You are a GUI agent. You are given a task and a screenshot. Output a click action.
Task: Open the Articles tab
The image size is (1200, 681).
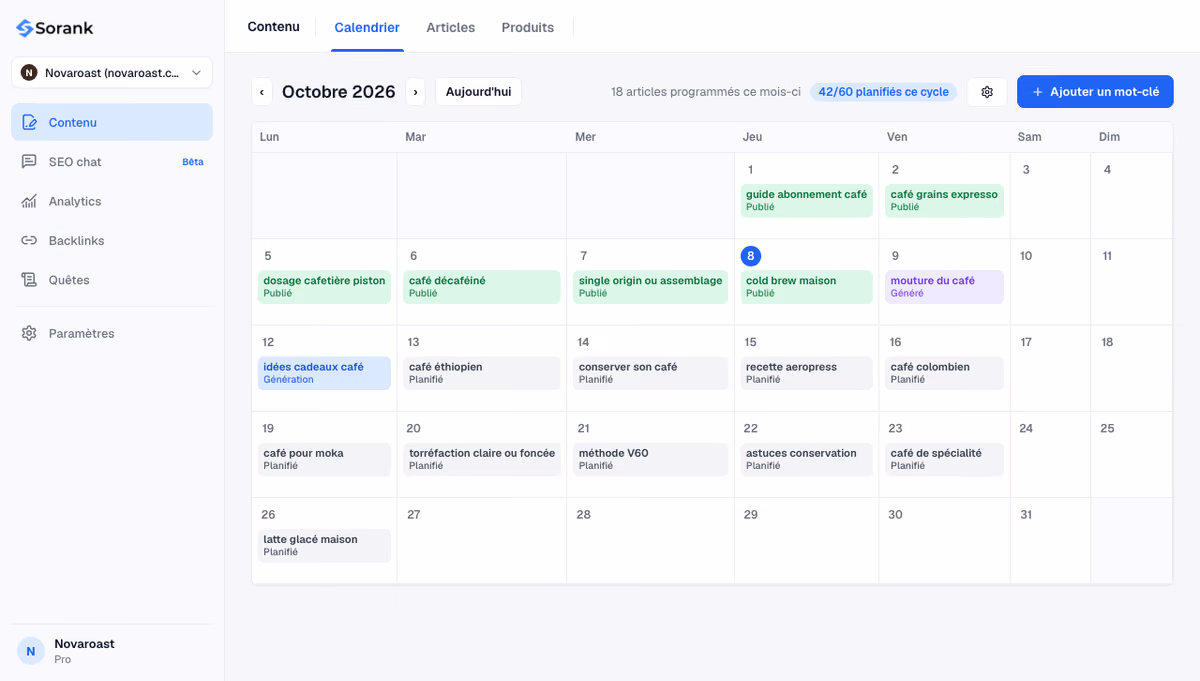point(451,27)
